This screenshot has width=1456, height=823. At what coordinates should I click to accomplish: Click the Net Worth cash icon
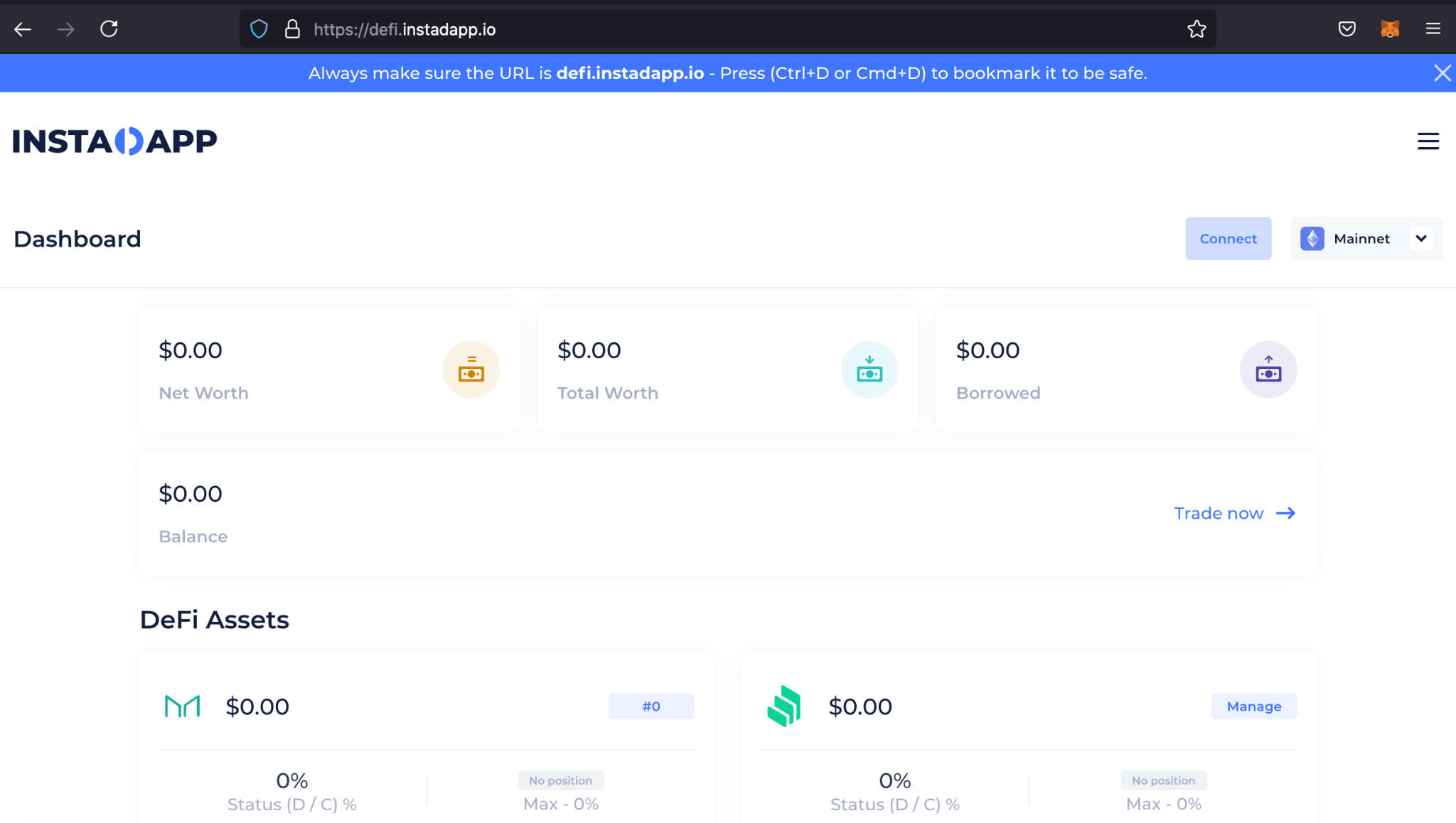(471, 370)
